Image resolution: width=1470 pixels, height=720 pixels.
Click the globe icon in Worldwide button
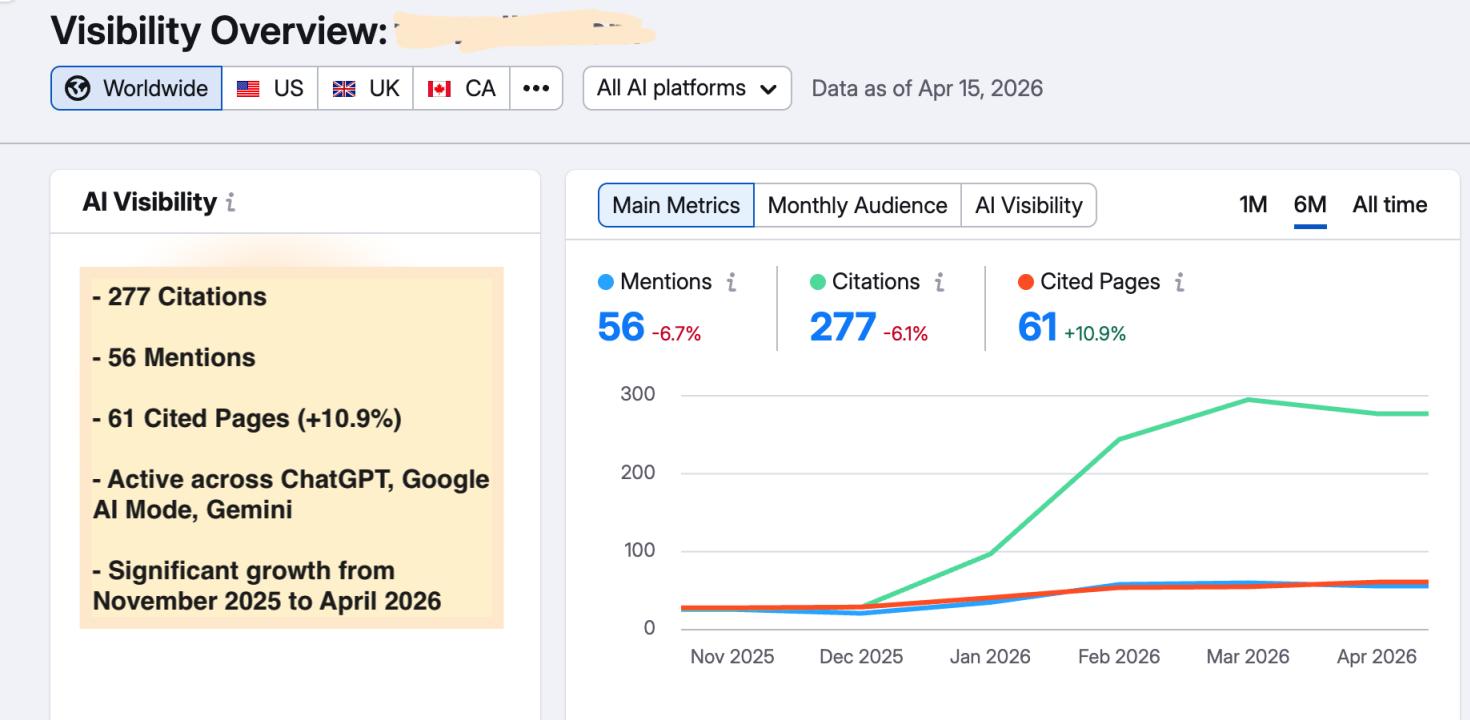(x=75, y=88)
